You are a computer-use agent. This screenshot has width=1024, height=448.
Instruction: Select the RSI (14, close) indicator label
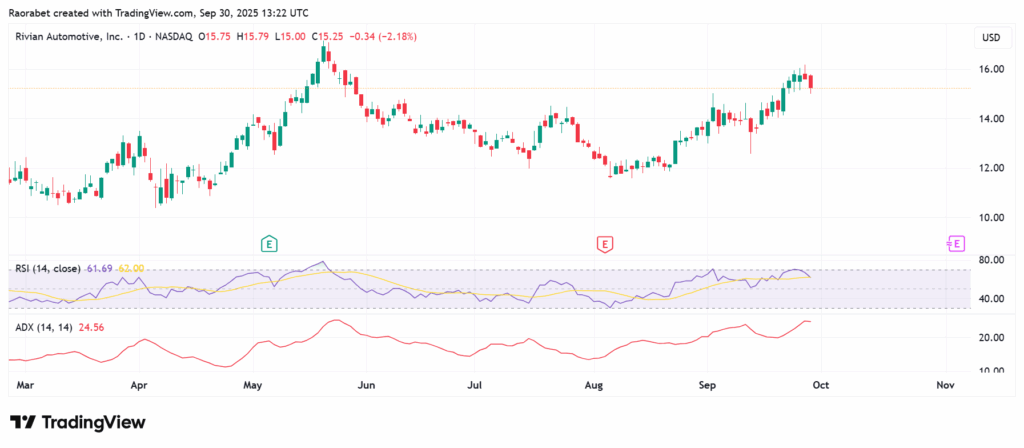pyautogui.click(x=48, y=268)
